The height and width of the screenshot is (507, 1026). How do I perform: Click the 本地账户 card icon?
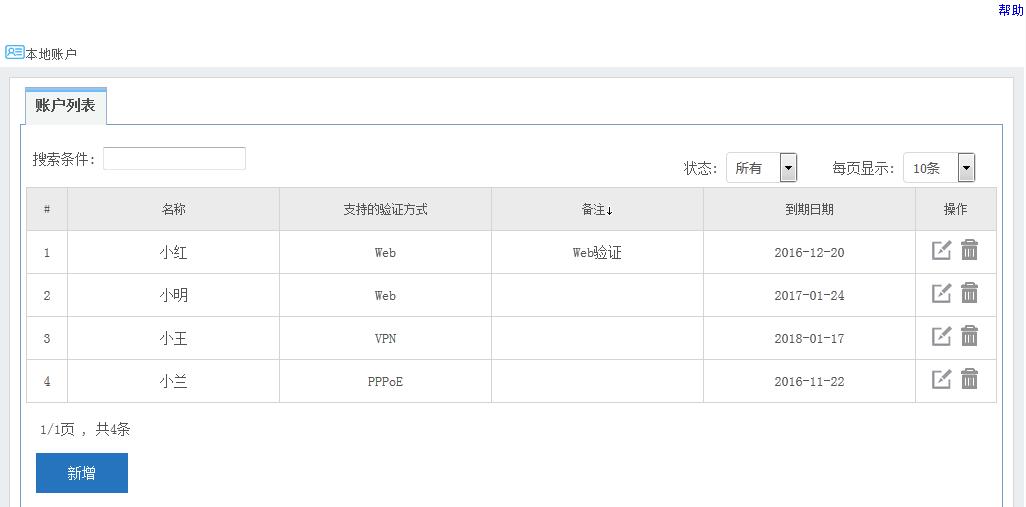14,52
